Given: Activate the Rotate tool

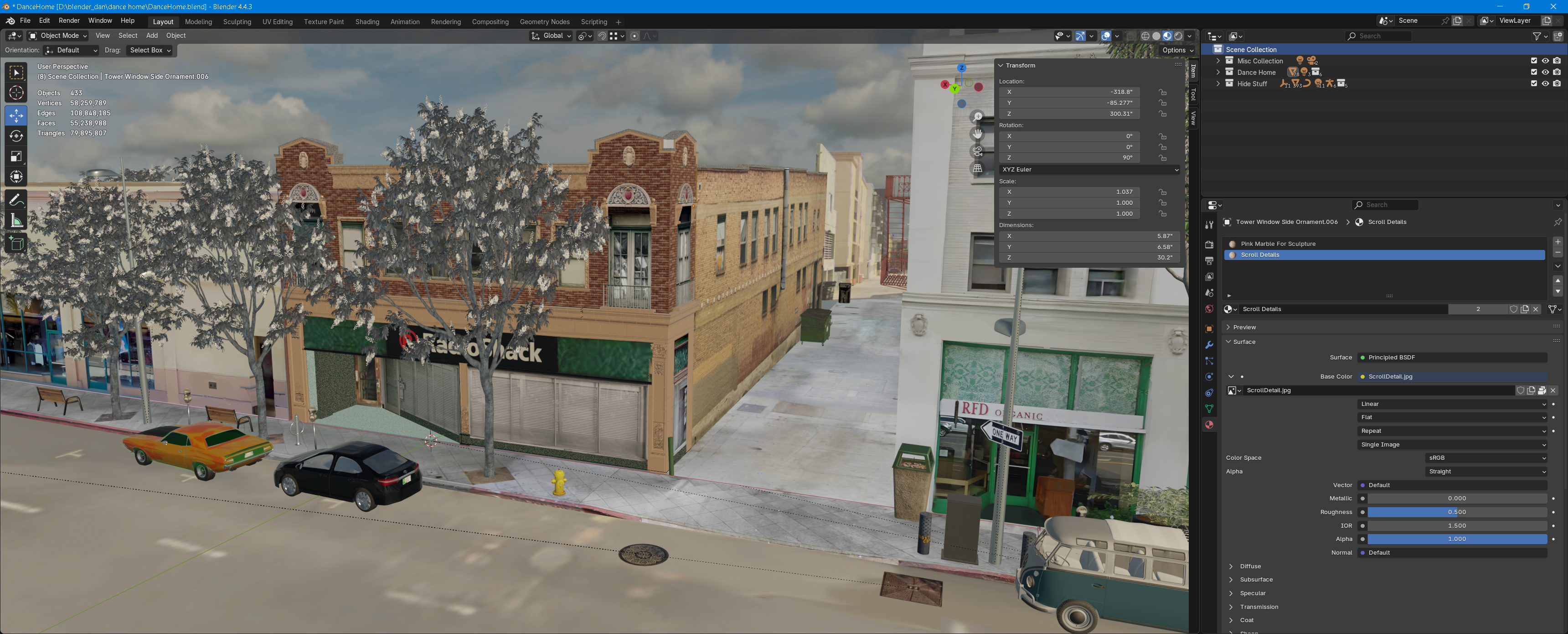Looking at the screenshot, I should pos(16,136).
